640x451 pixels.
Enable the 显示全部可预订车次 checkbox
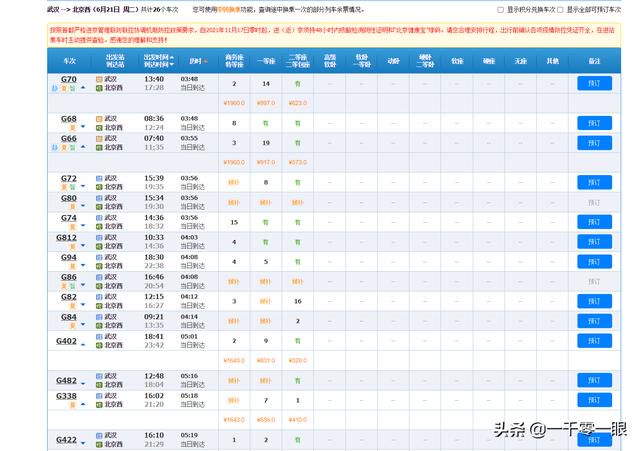click(x=560, y=10)
